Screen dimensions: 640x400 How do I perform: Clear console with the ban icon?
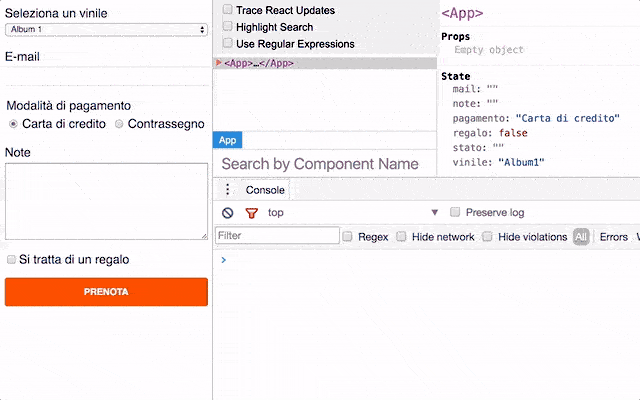click(227, 213)
